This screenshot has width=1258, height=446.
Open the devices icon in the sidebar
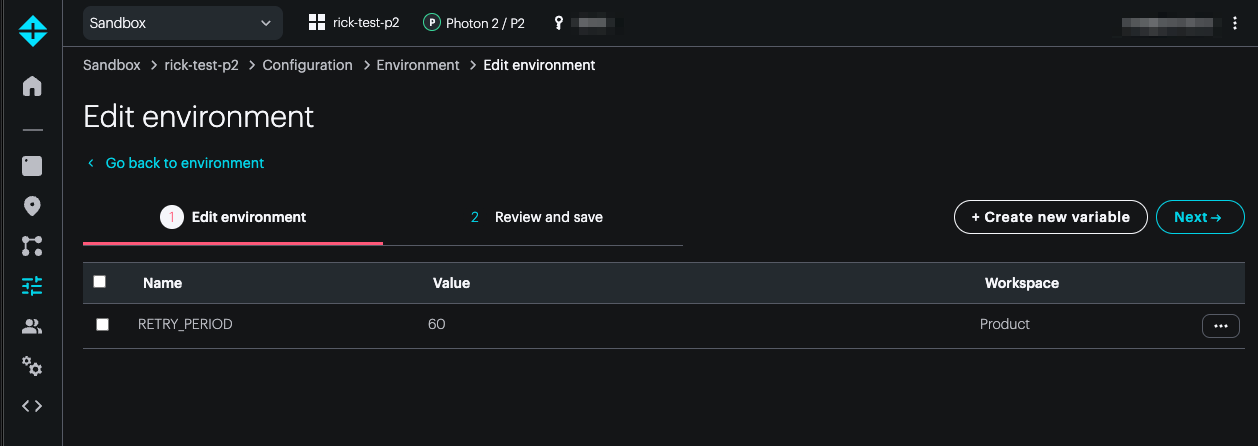tap(32, 166)
